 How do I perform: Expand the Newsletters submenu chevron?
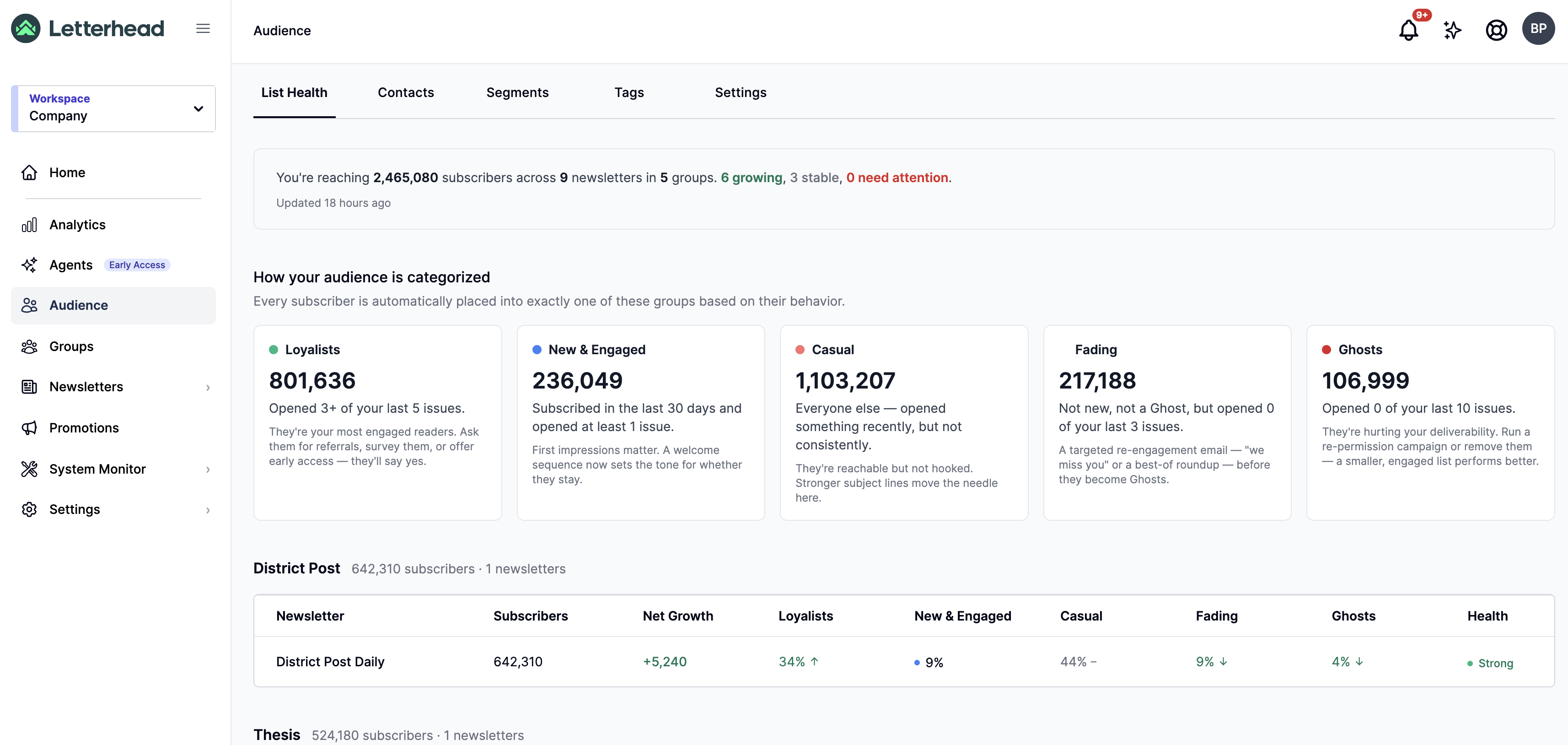[x=208, y=388]
